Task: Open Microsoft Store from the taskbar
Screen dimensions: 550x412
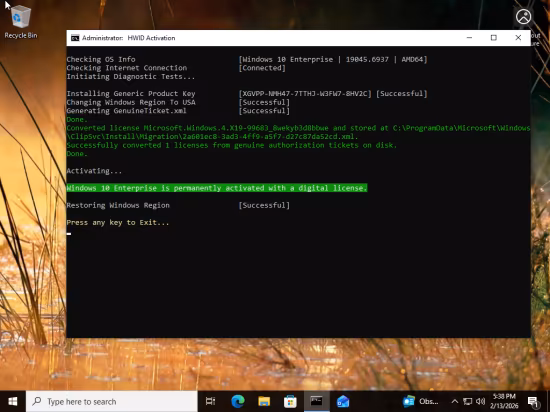Action: pyautogui.click(x=290, y=401)
